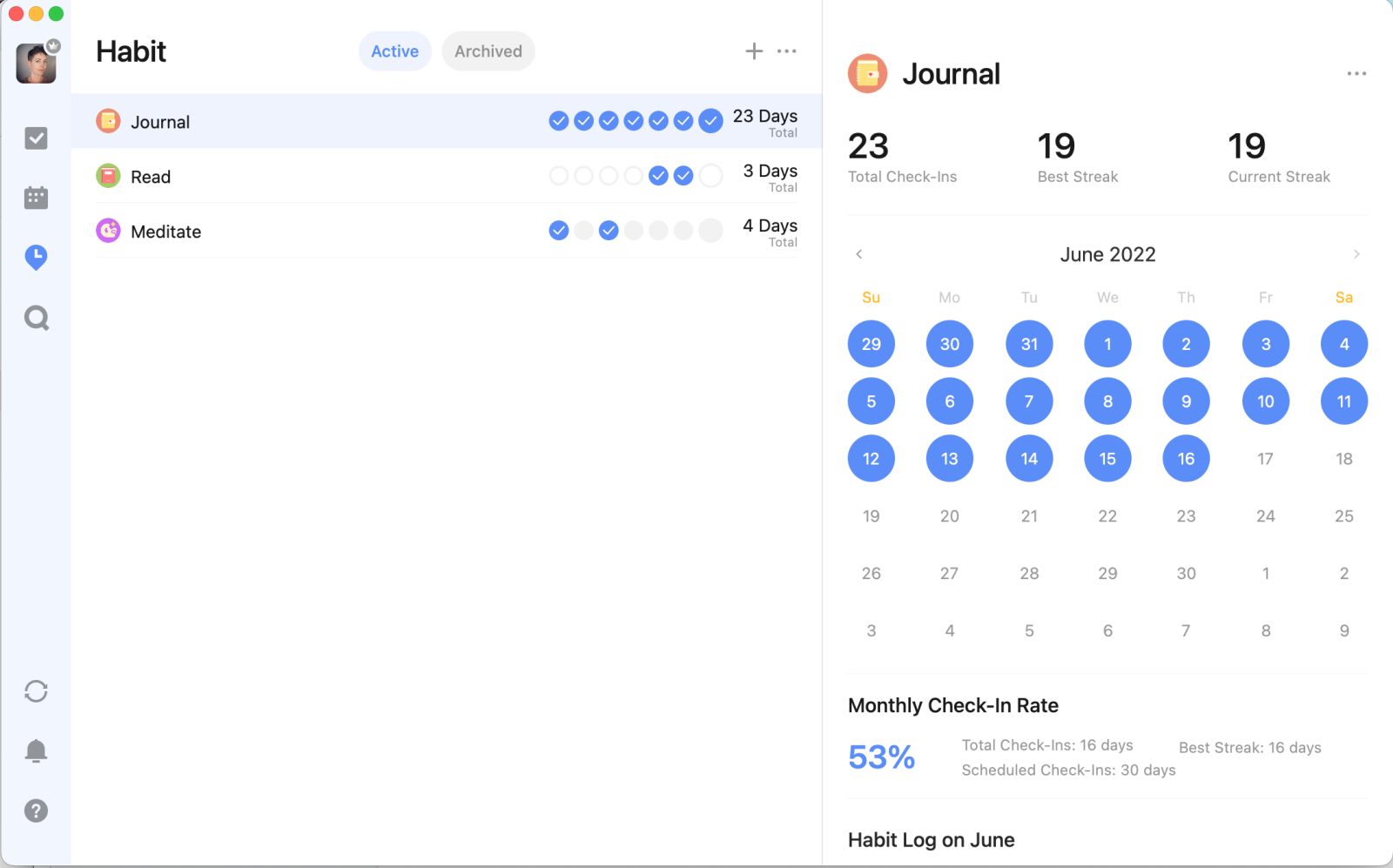
Task: Switch to the Archived tab
Action: pyautogui.click(x=488, y=51)
